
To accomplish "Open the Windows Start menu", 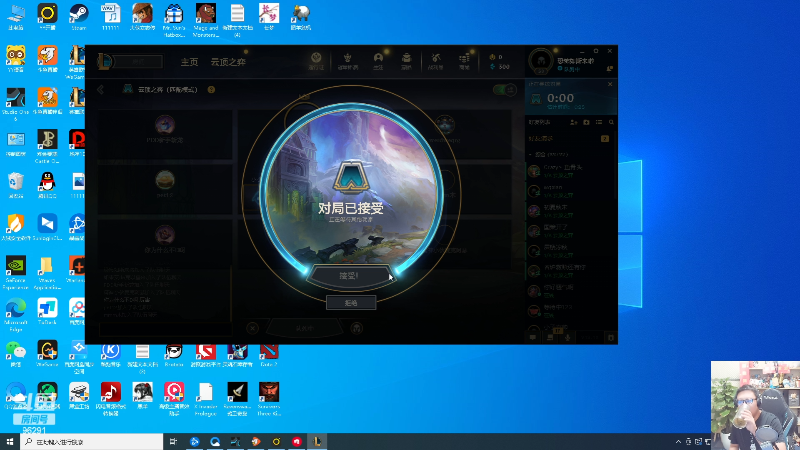I will click(x=10, y=441).
